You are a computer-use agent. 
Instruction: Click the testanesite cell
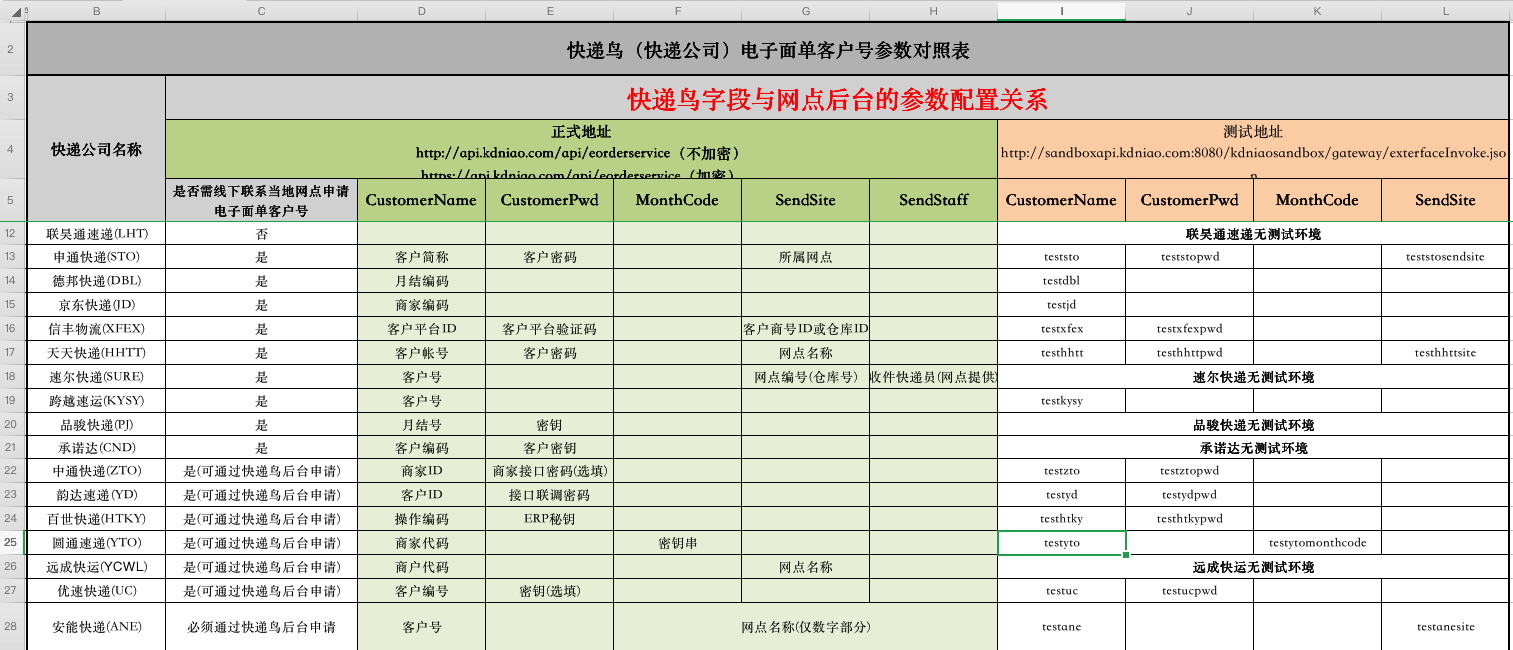[1445, 627]
